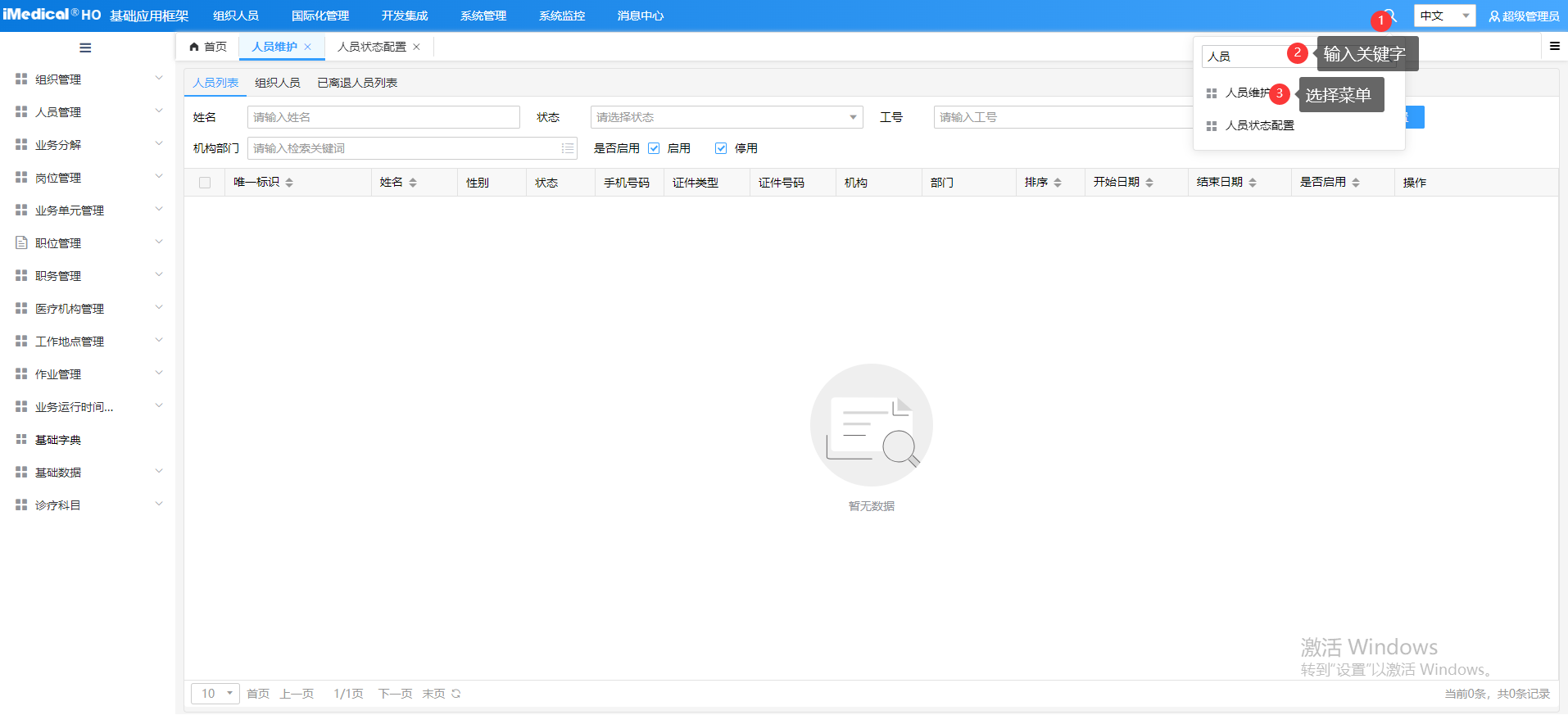
Task: Switch to the 已离退人员列表 tab
Action: tap(357, 83)
